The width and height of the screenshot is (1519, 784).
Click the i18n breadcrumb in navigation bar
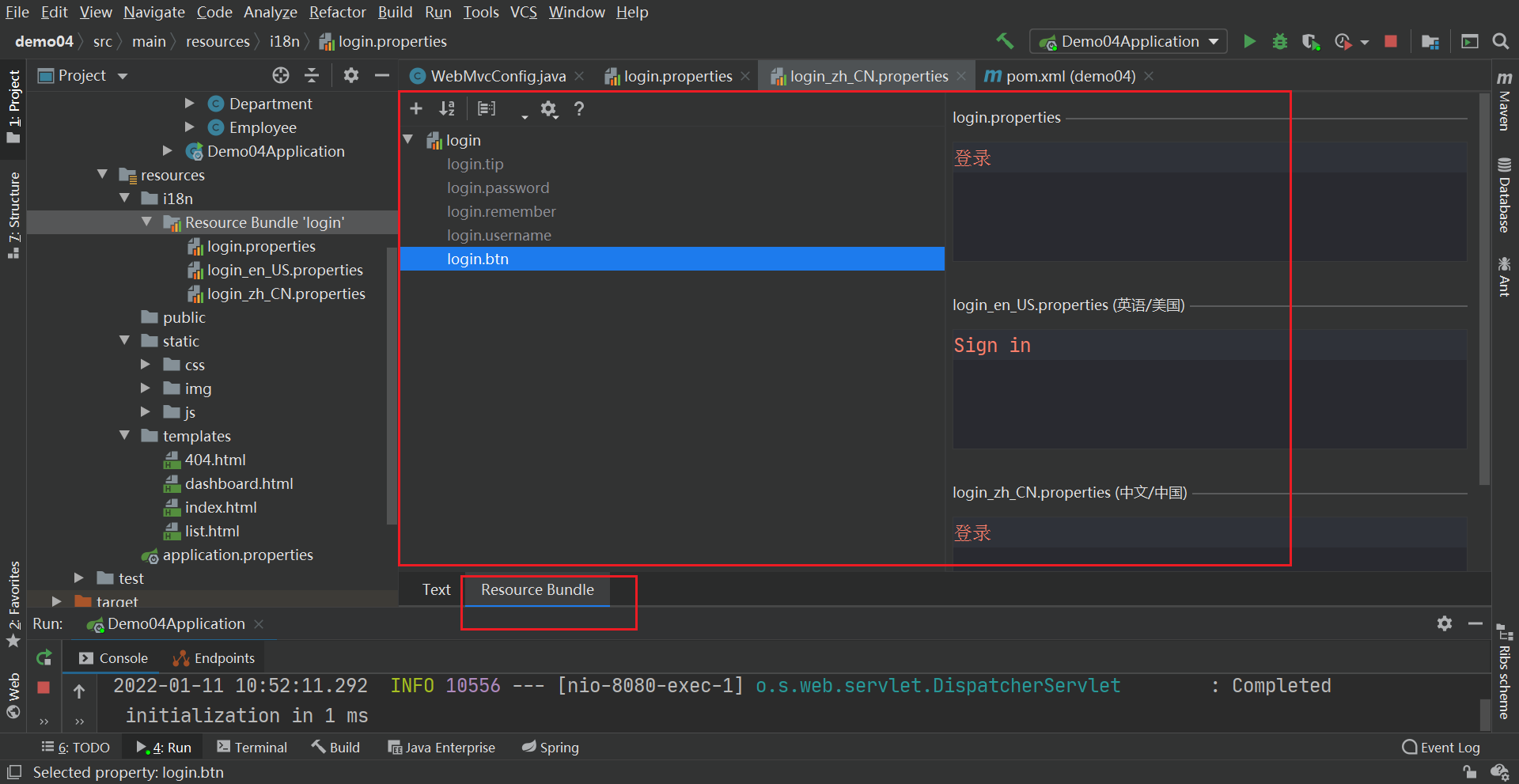click(x=284, y=41)
